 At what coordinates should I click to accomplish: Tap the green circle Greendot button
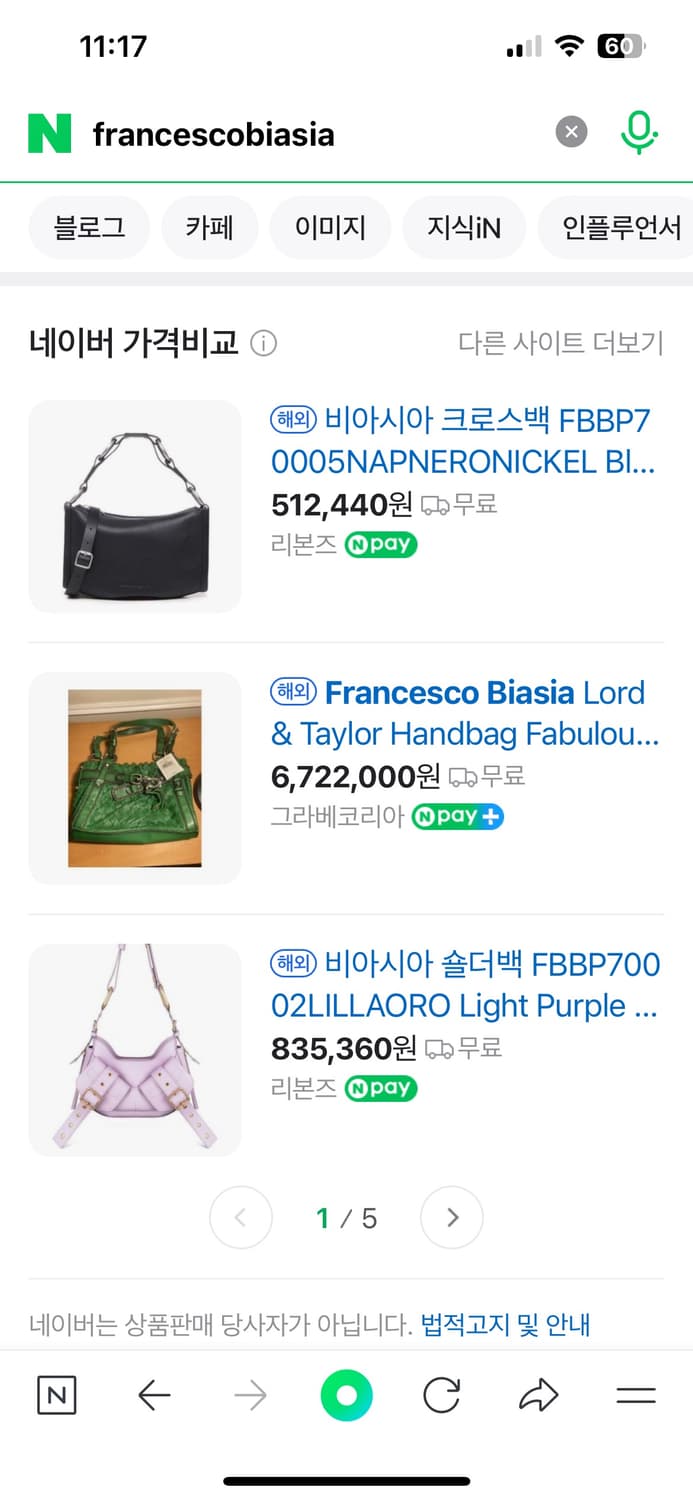coord(346,1395)
